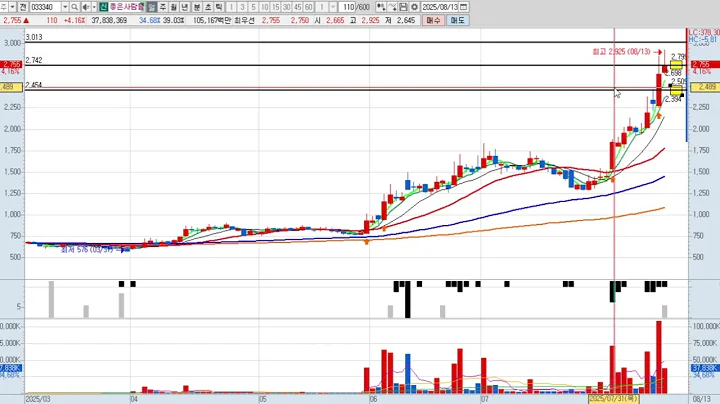Click the 최고 2,925 (08/13) high label
Image resolution: width=720 pixels, height=404 pixels.
tap(621, 52)
